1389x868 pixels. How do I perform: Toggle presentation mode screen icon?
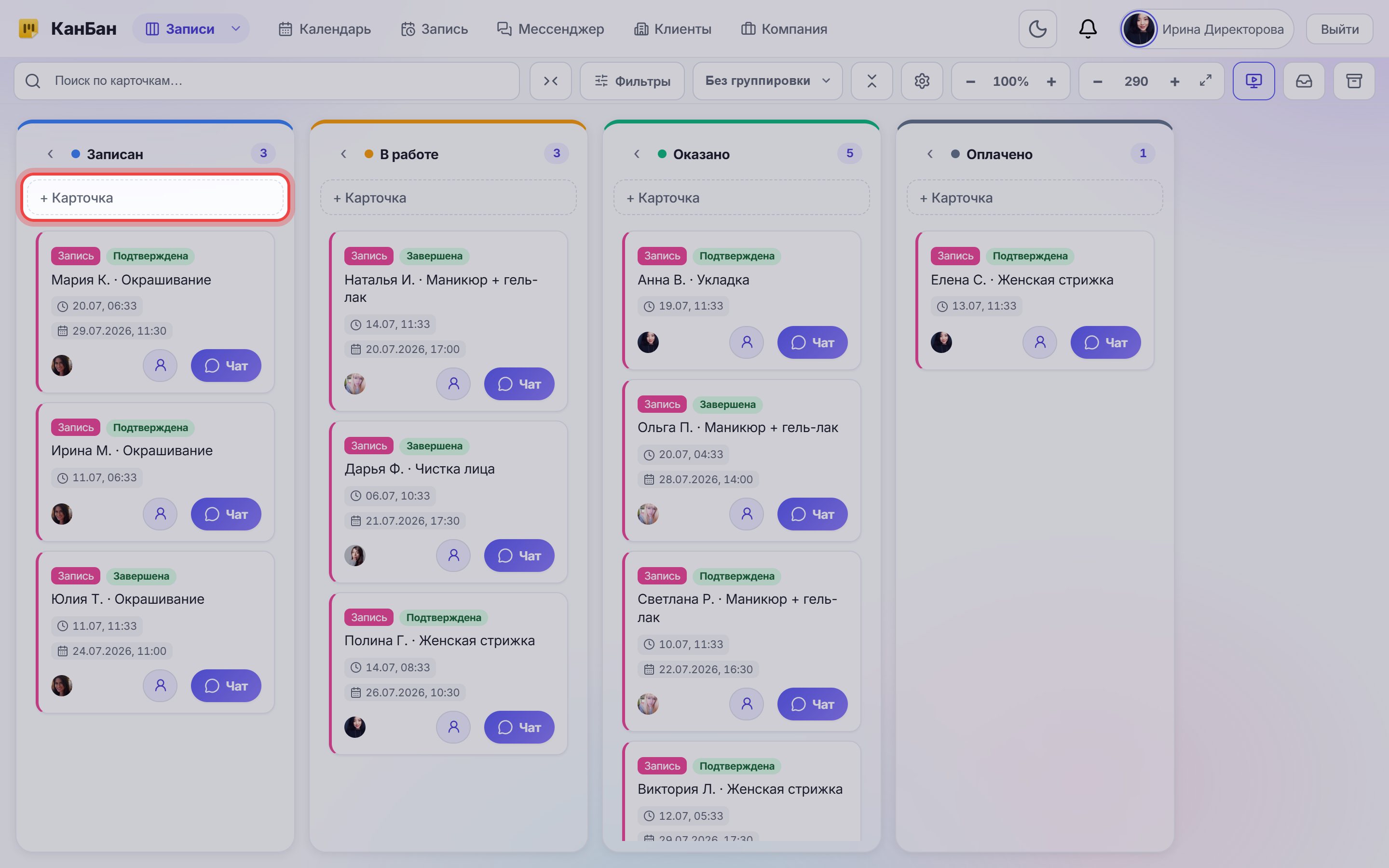tap(1253, 81)
